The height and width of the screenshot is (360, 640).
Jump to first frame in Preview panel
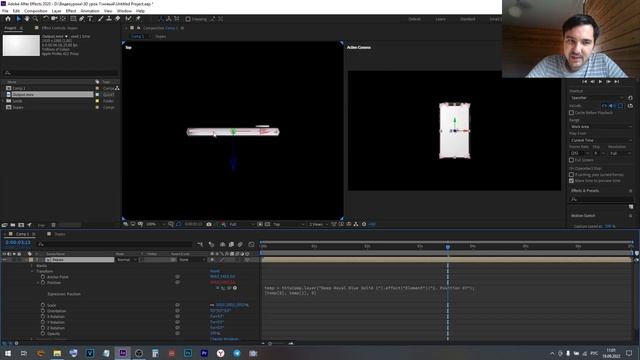click(x=584, y=82)
